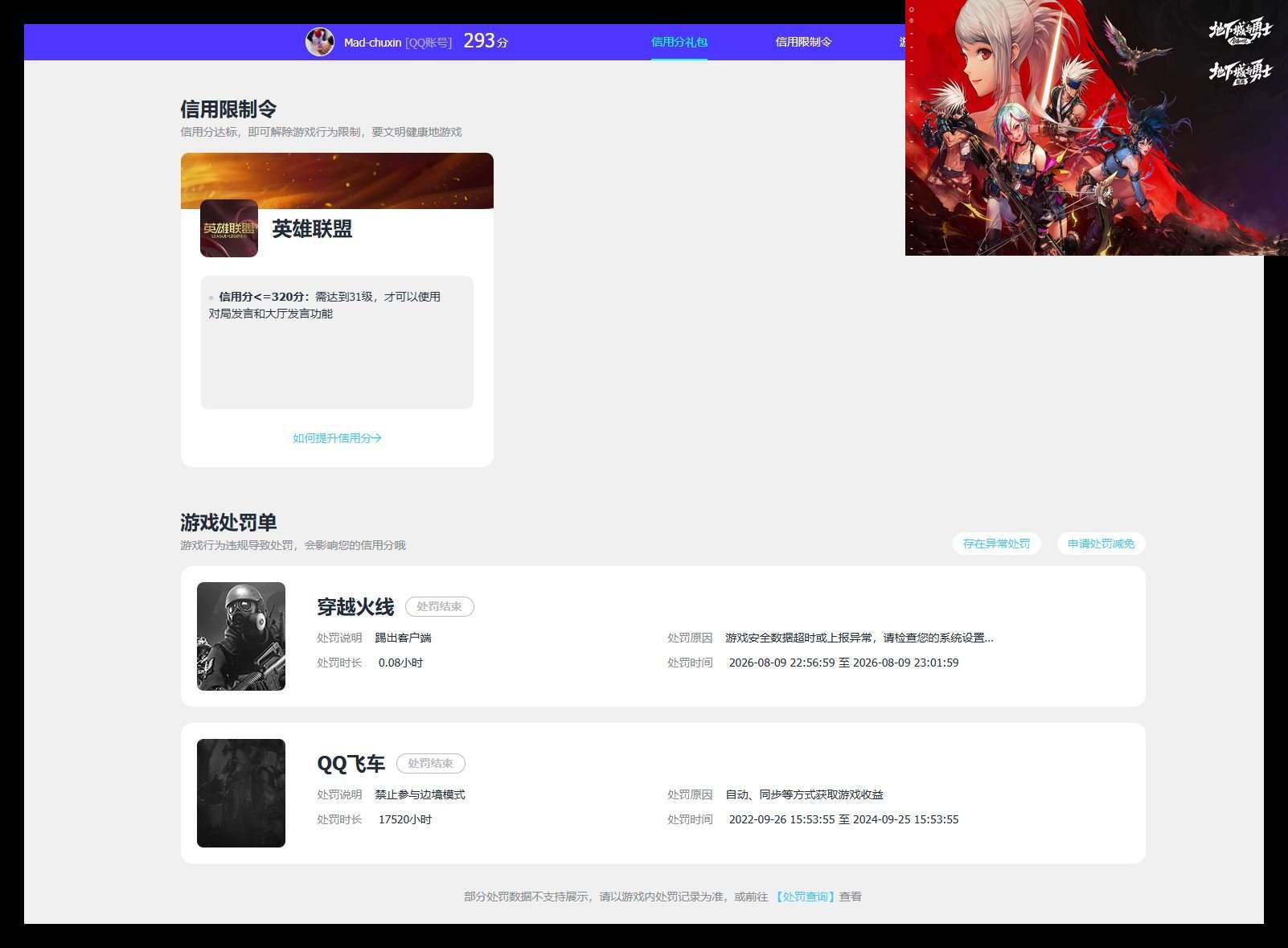Viewport: 1288px width, 948px height.
Task: Click the 293分 credit score
Action: click(486, 41)
